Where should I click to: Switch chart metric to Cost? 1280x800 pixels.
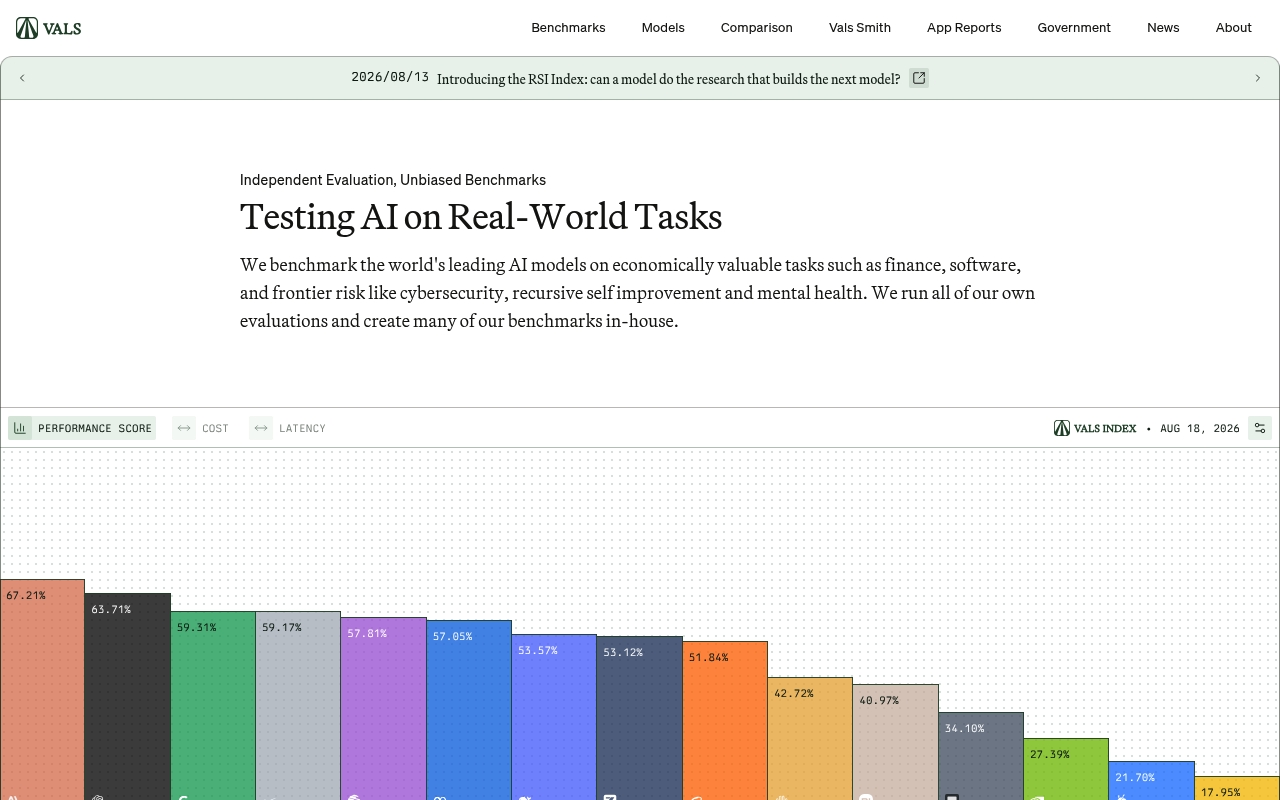pyautogui.click(x=201, y=428)
